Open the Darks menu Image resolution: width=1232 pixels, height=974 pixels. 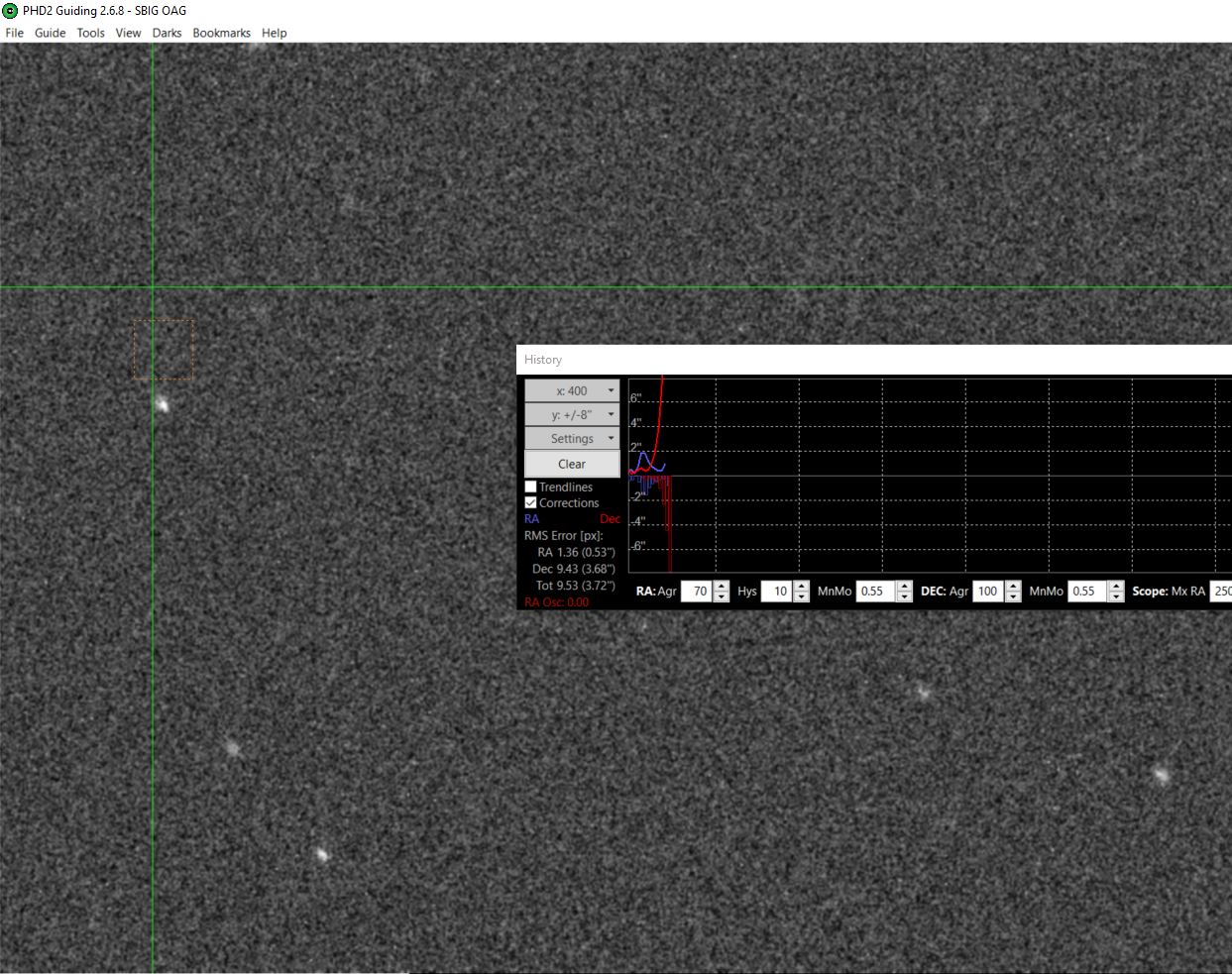click(x=167, y=33)
